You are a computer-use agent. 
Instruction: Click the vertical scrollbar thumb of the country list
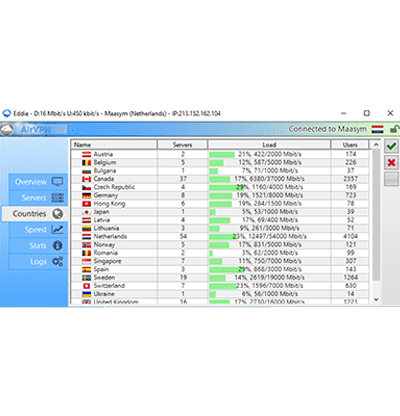(376, 215)
